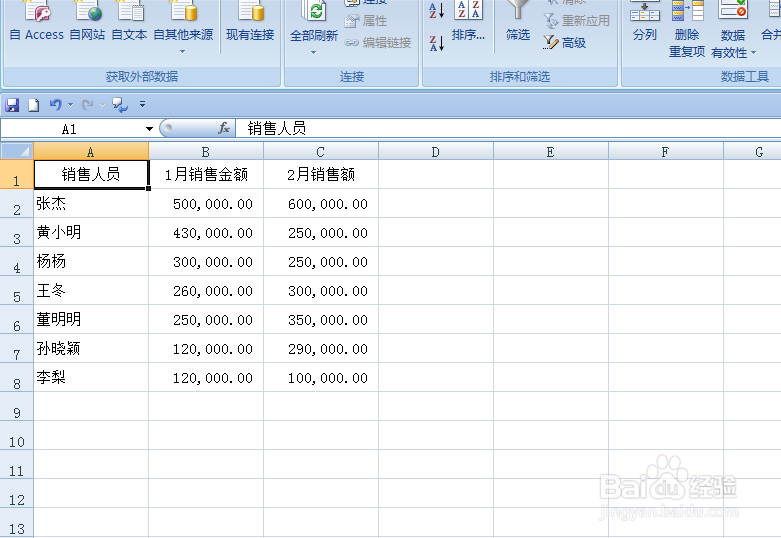
Task: Sort descending Z to A
Action: tap(437, 43)
